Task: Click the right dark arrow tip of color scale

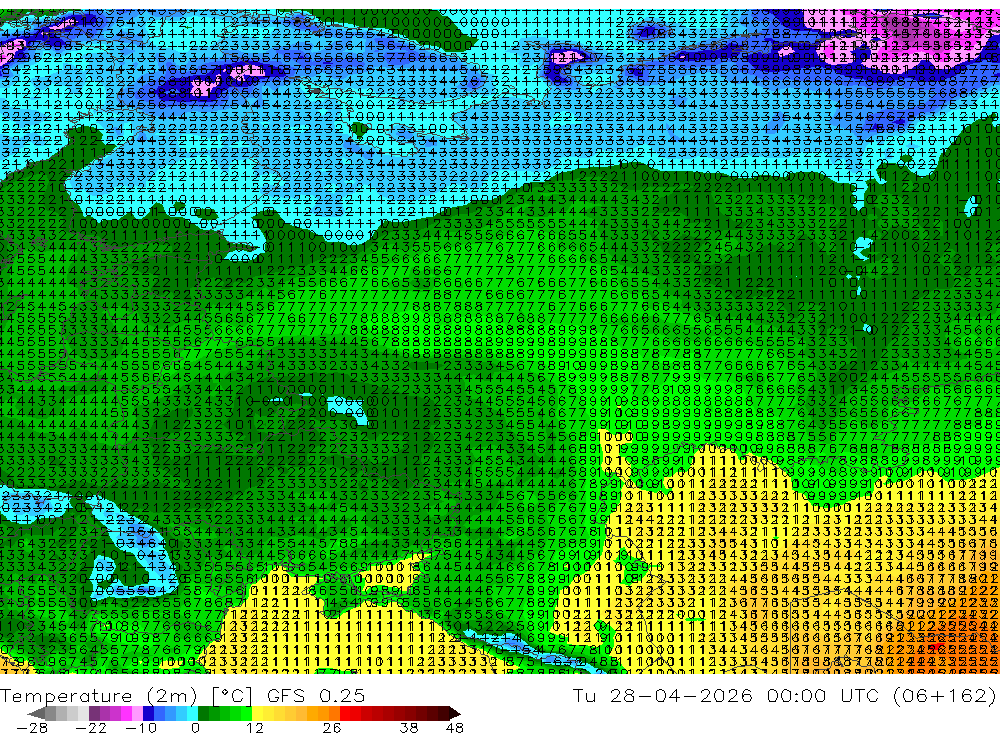Action: [457, 714]
